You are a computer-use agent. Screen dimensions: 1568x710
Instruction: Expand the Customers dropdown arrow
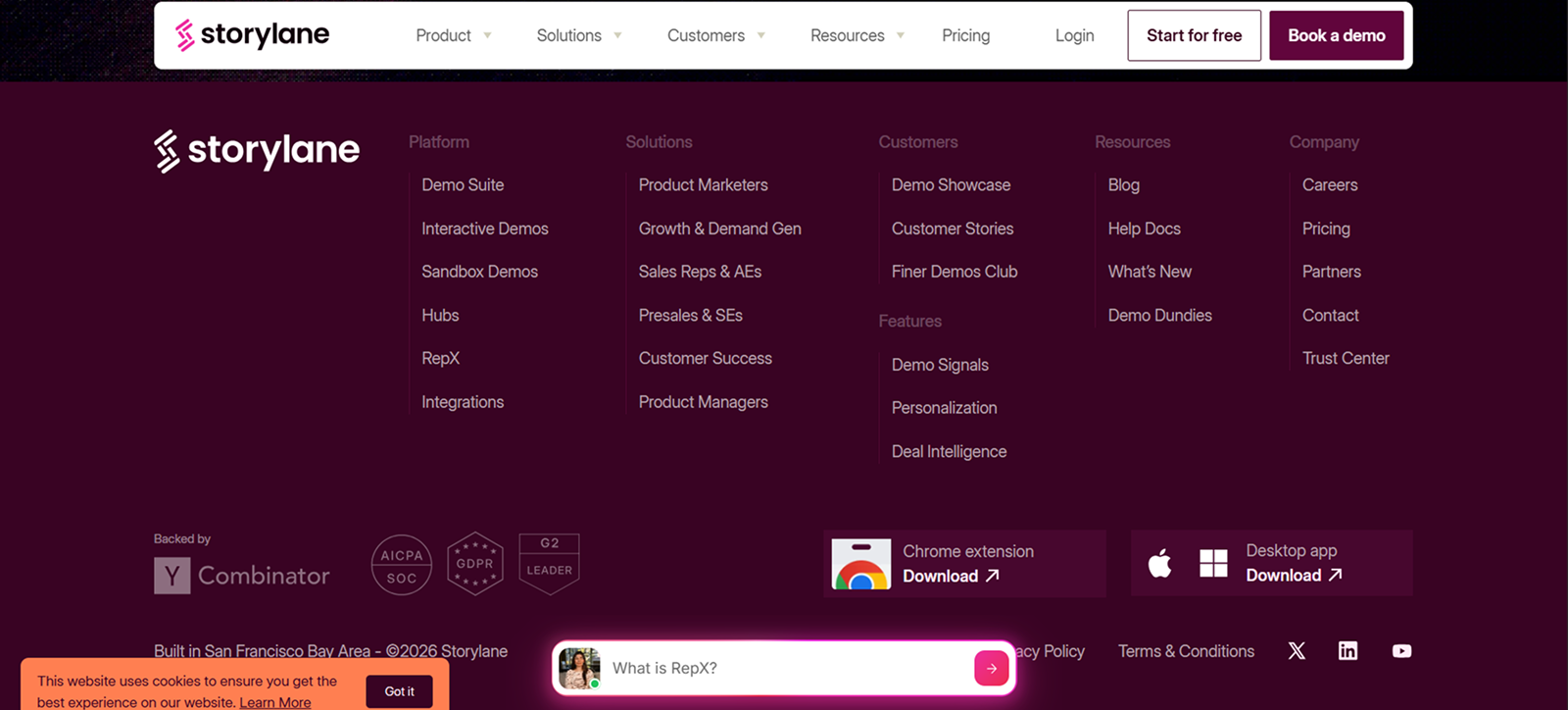click(760, 36)
